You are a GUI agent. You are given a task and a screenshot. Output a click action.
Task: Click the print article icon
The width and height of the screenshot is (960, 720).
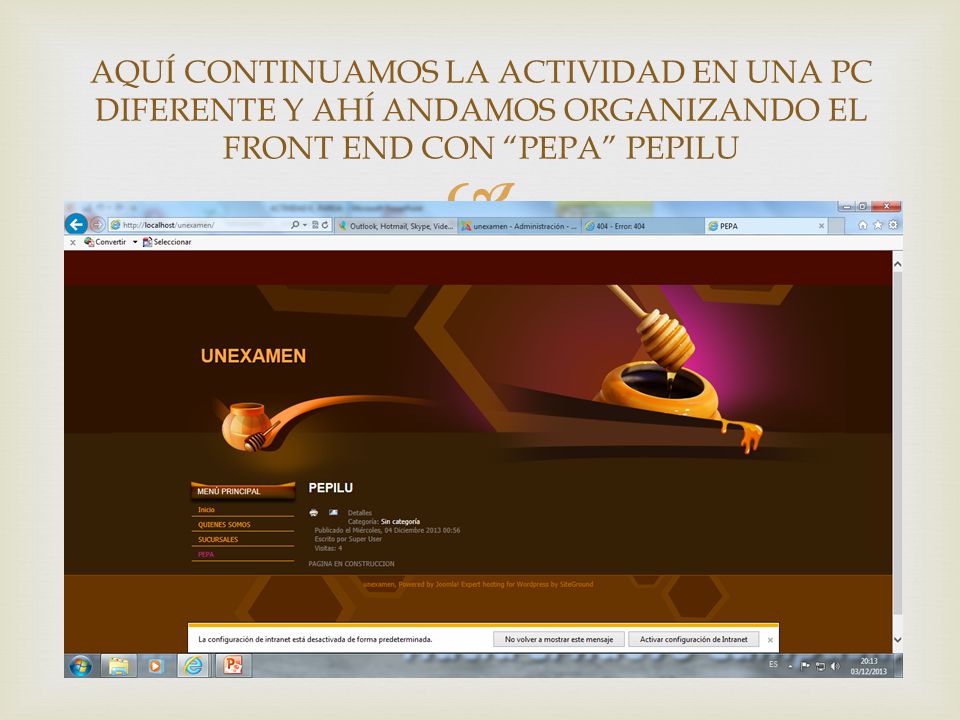point(314,512)
